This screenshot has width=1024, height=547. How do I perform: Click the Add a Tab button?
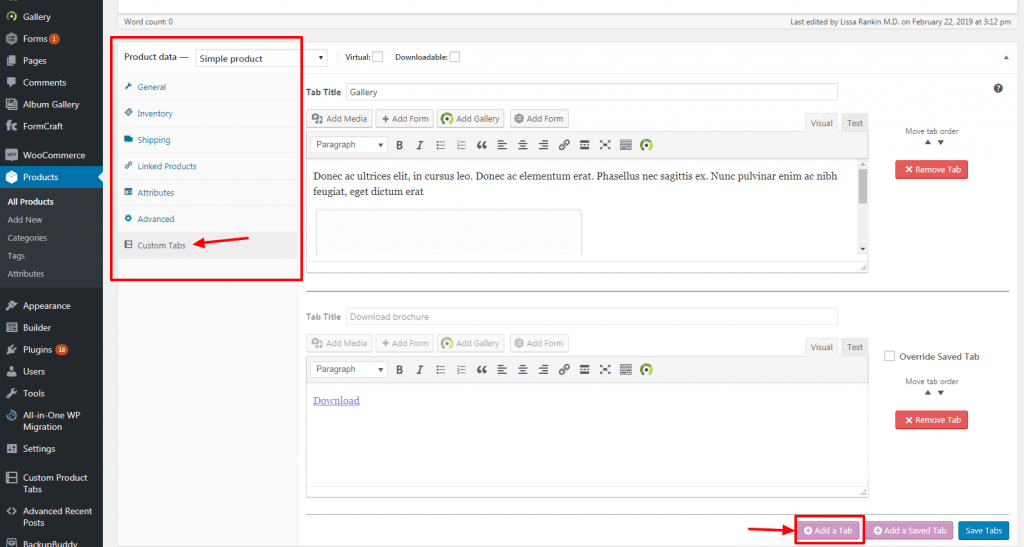tap(828, 530)
